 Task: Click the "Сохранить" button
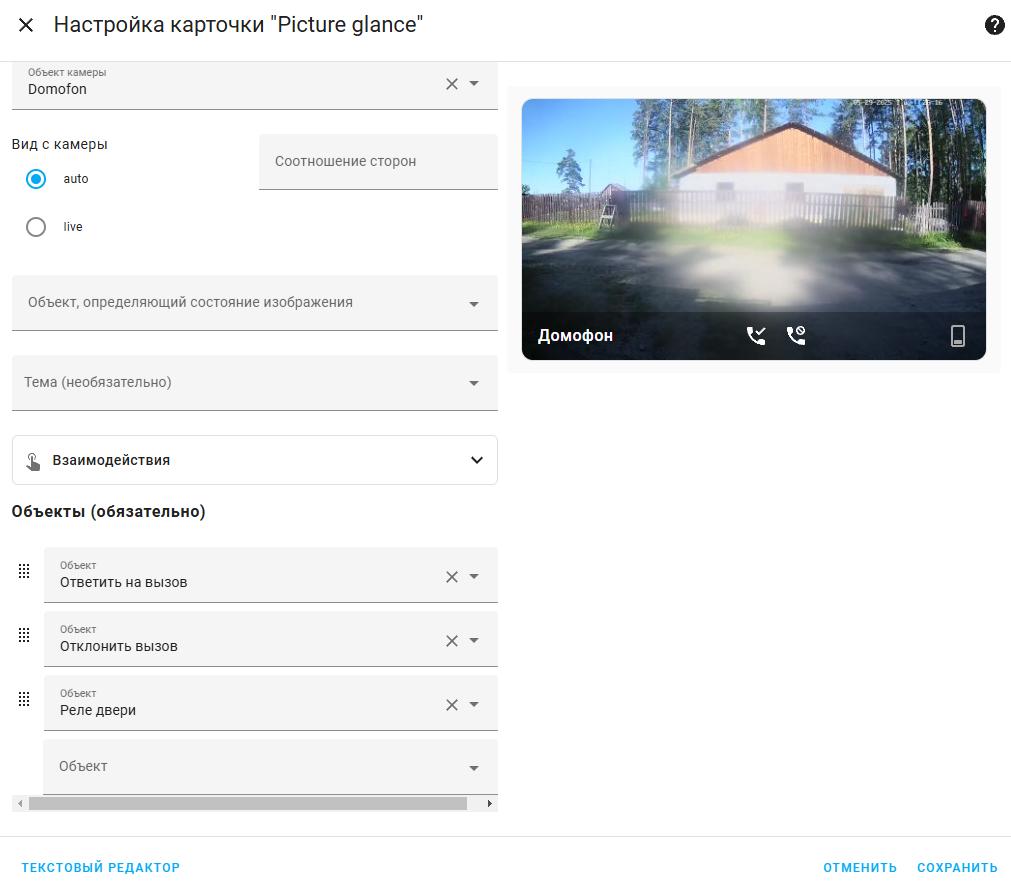pos(957,867)
